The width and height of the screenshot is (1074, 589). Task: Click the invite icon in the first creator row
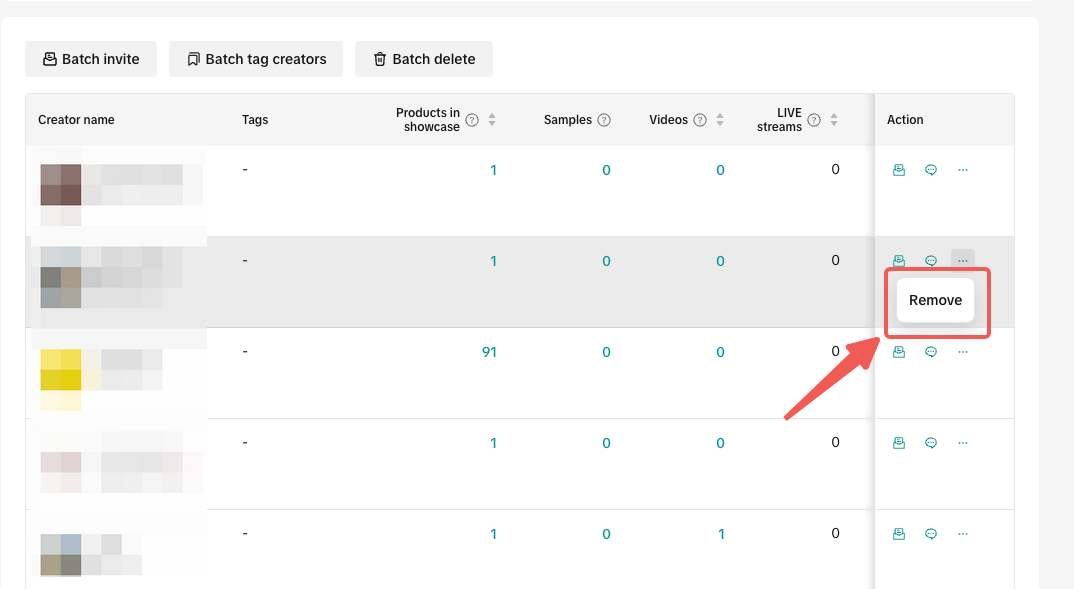(x=899, y=170)
